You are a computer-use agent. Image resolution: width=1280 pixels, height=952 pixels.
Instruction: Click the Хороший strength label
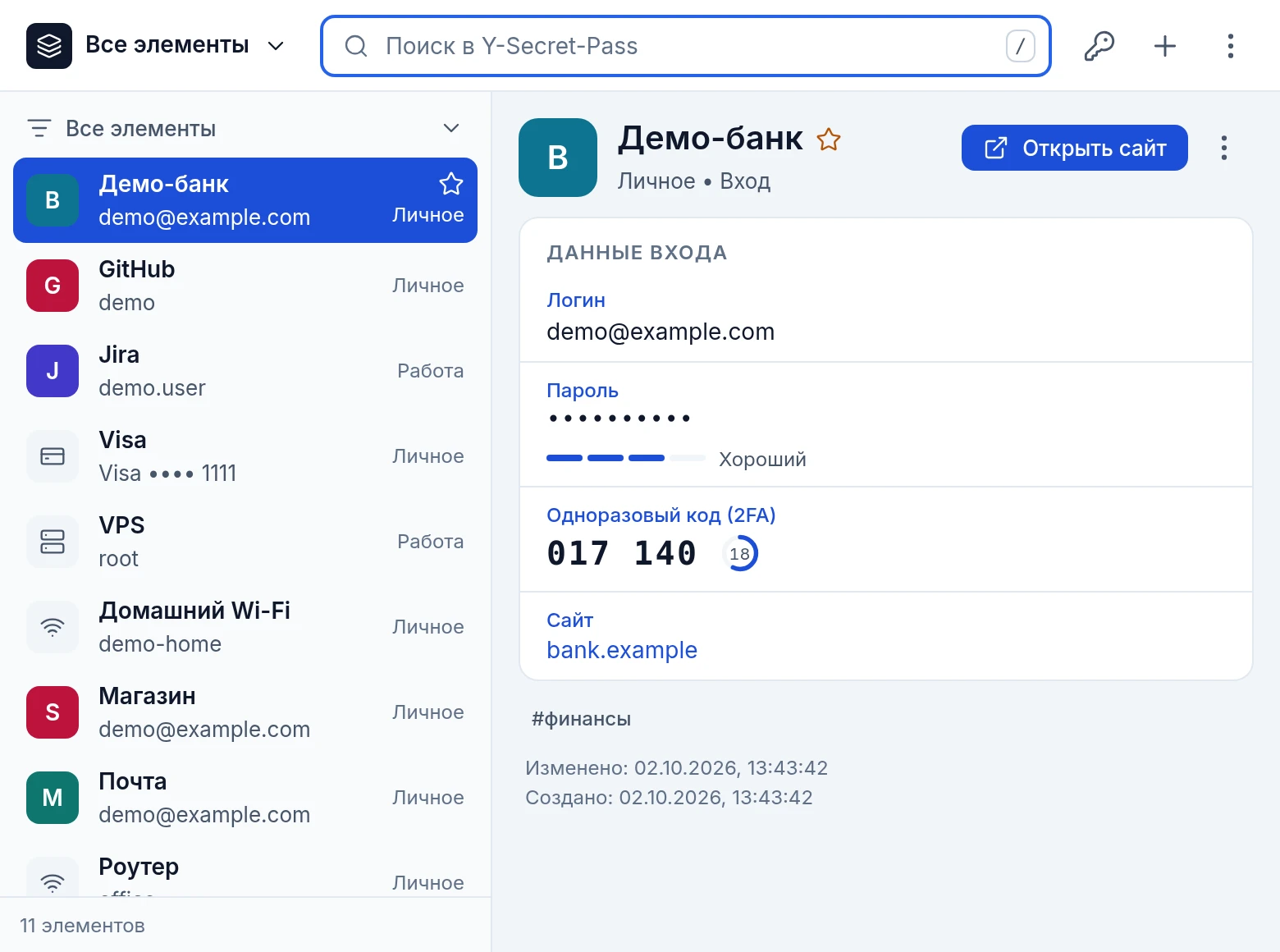point(763,460)
